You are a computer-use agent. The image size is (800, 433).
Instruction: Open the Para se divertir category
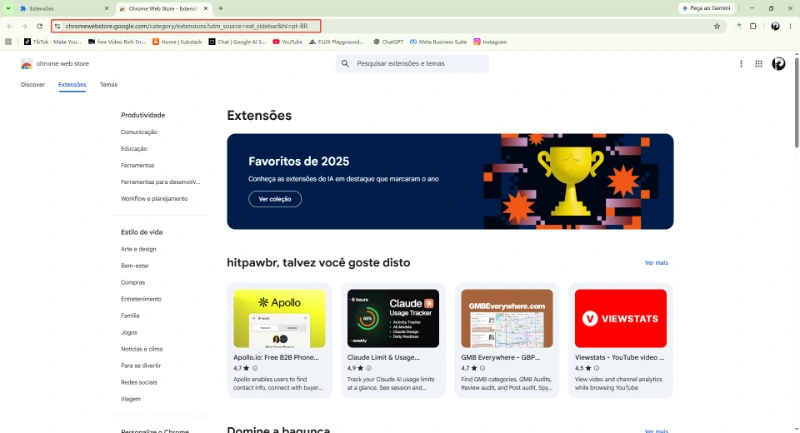point(141,366)
